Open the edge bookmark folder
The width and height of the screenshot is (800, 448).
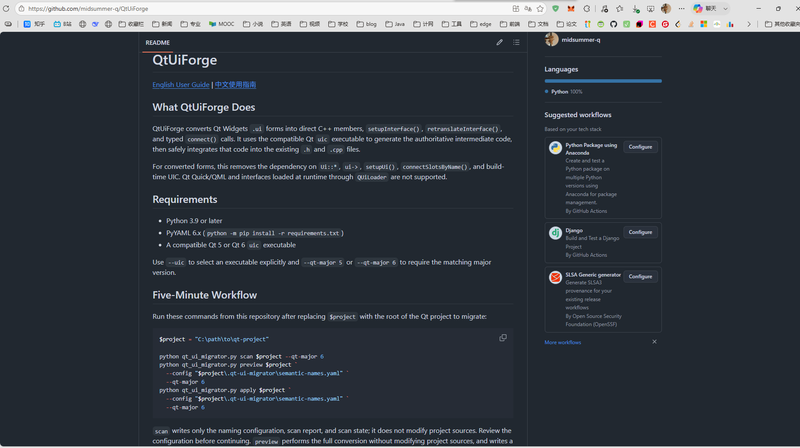(x=481, y=24)
